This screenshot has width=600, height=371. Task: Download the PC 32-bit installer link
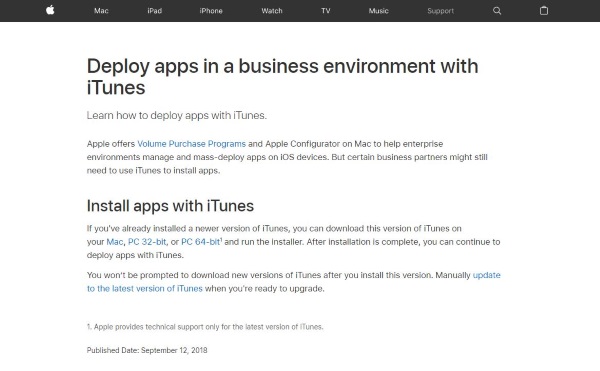147,242
